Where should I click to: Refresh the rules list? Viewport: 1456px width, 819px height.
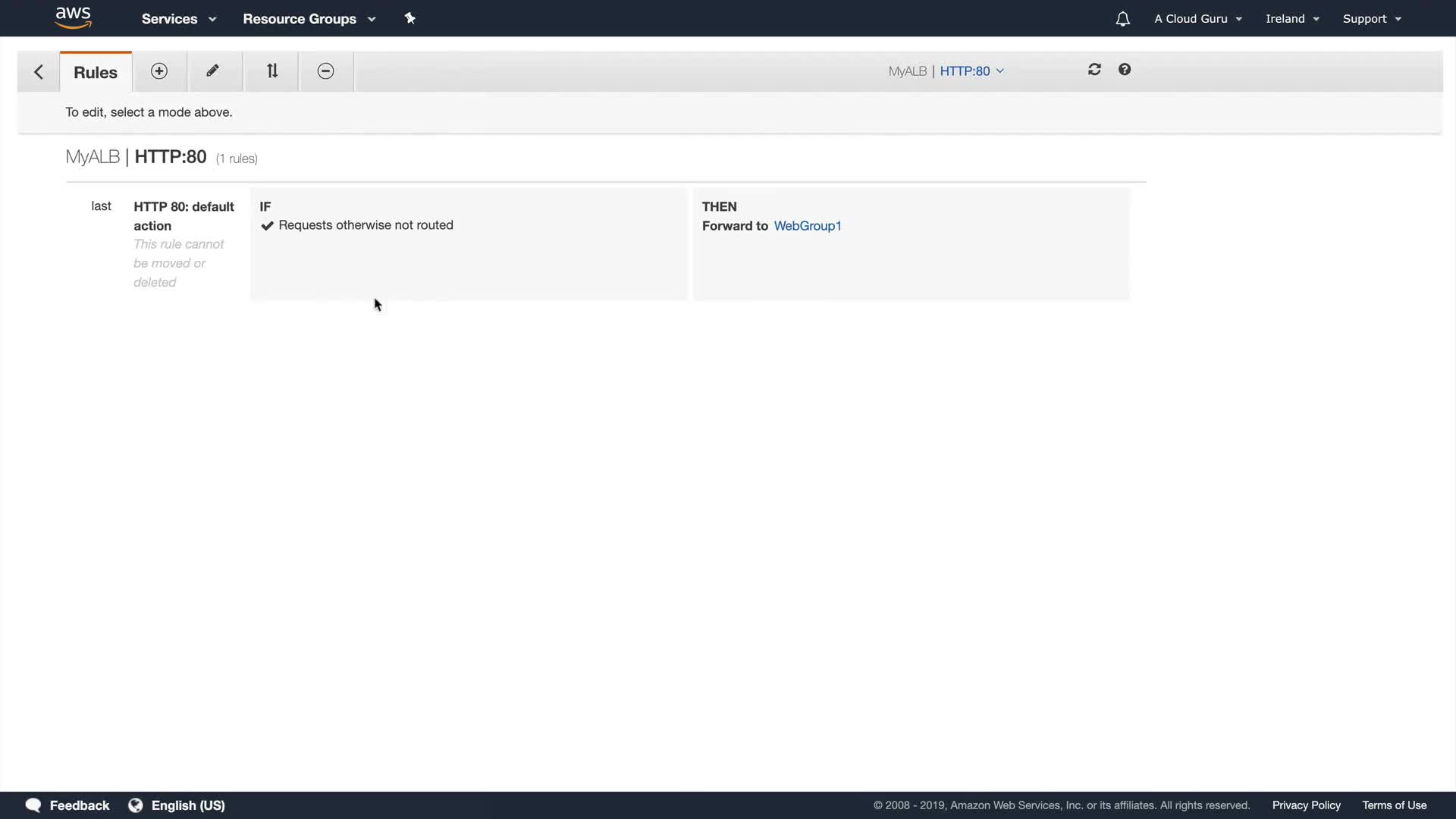click(1094, 70)
